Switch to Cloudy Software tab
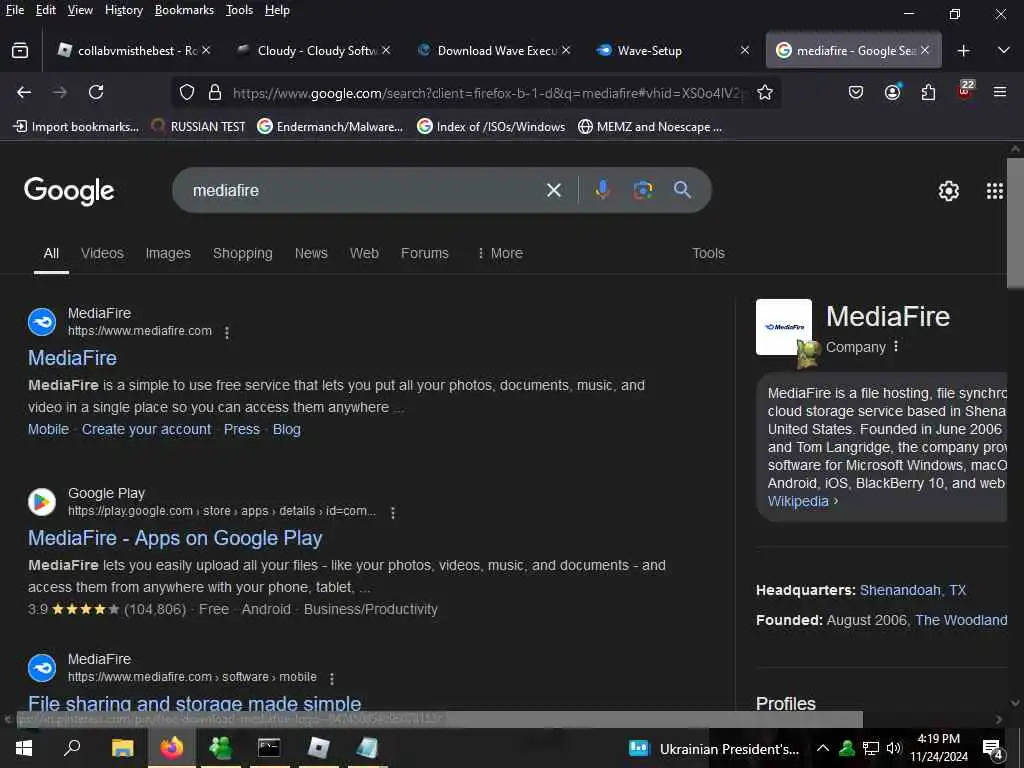The height and width of the screenshot is (768, 1024). coord(312,50)
